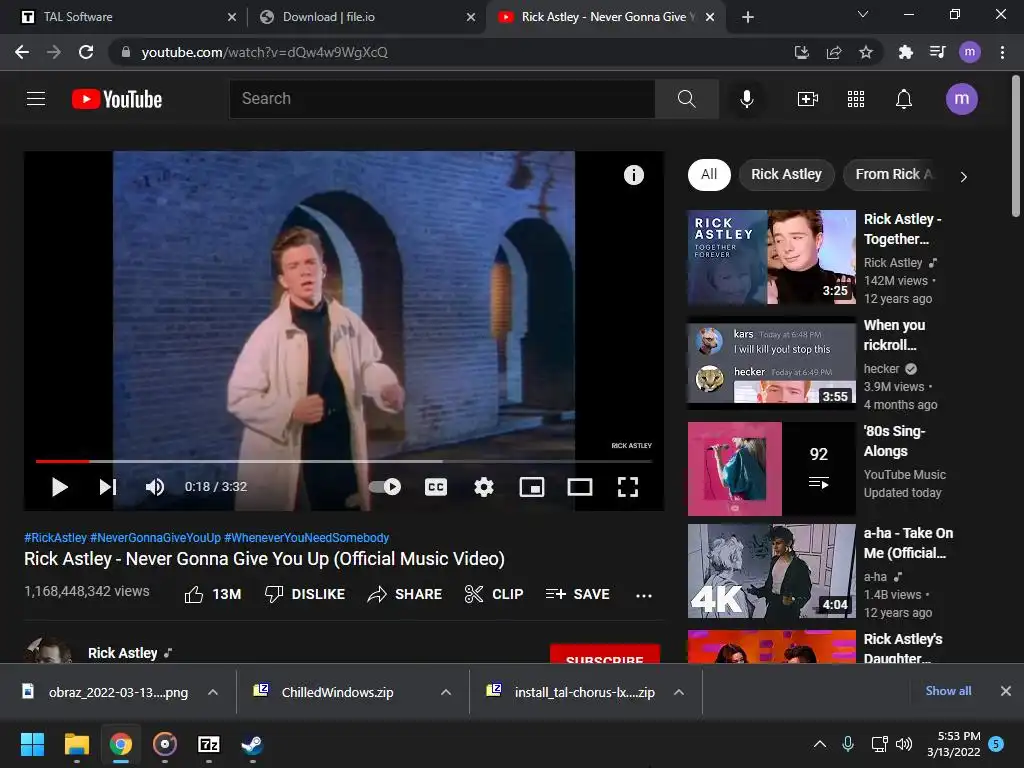Click the install app icon in address bar
1024x768 pixels.
(801, 52)
